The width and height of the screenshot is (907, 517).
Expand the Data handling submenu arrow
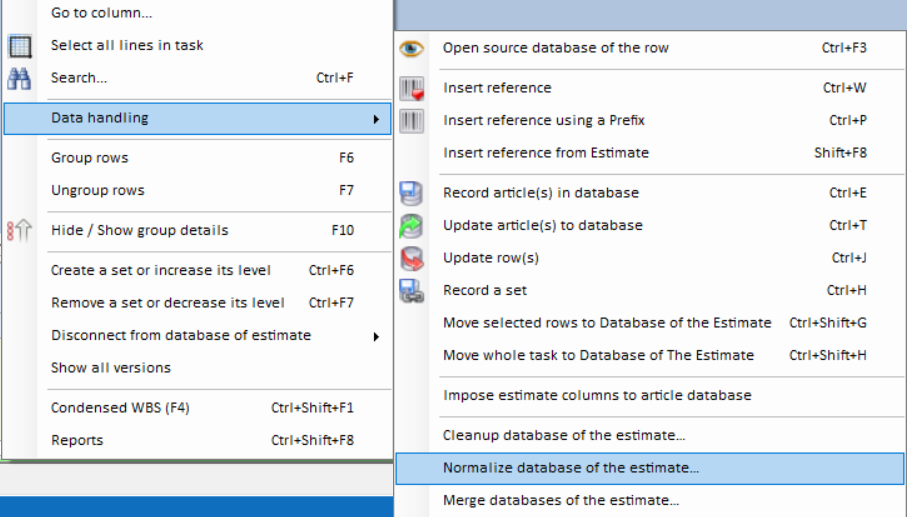coord(376,119)
